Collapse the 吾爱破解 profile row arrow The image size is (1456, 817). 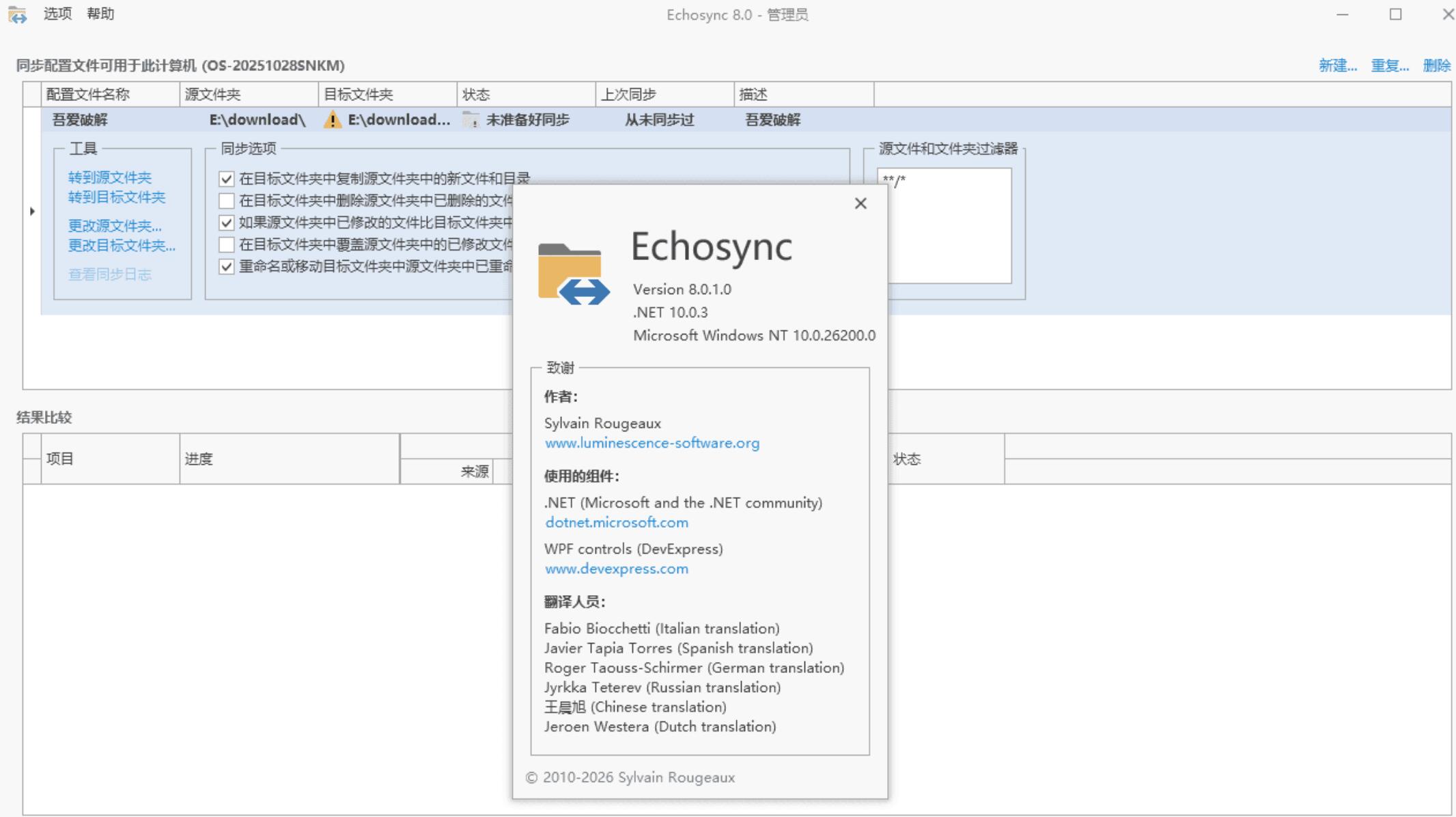32,212
